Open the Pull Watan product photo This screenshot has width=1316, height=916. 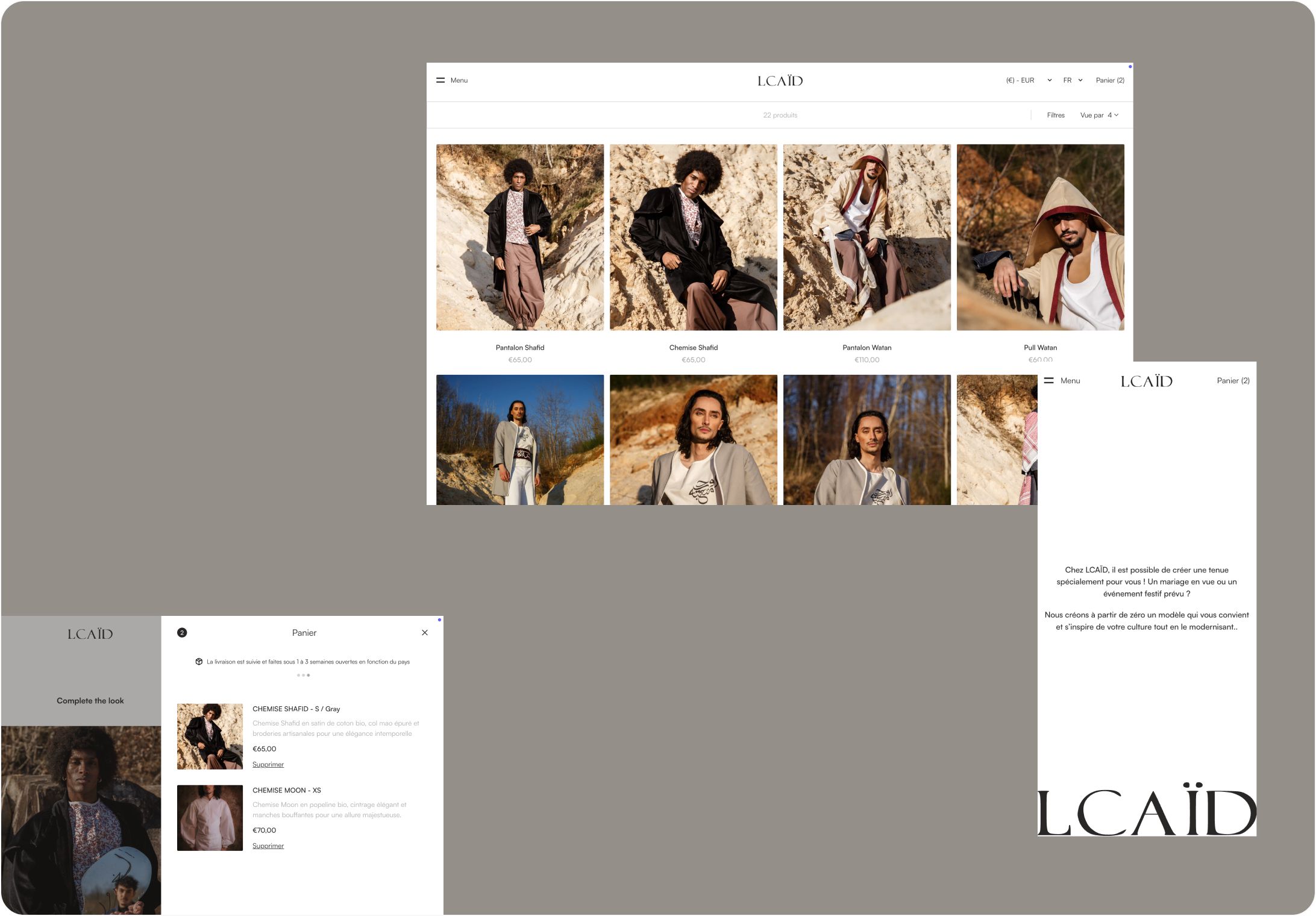point(1041,237)
